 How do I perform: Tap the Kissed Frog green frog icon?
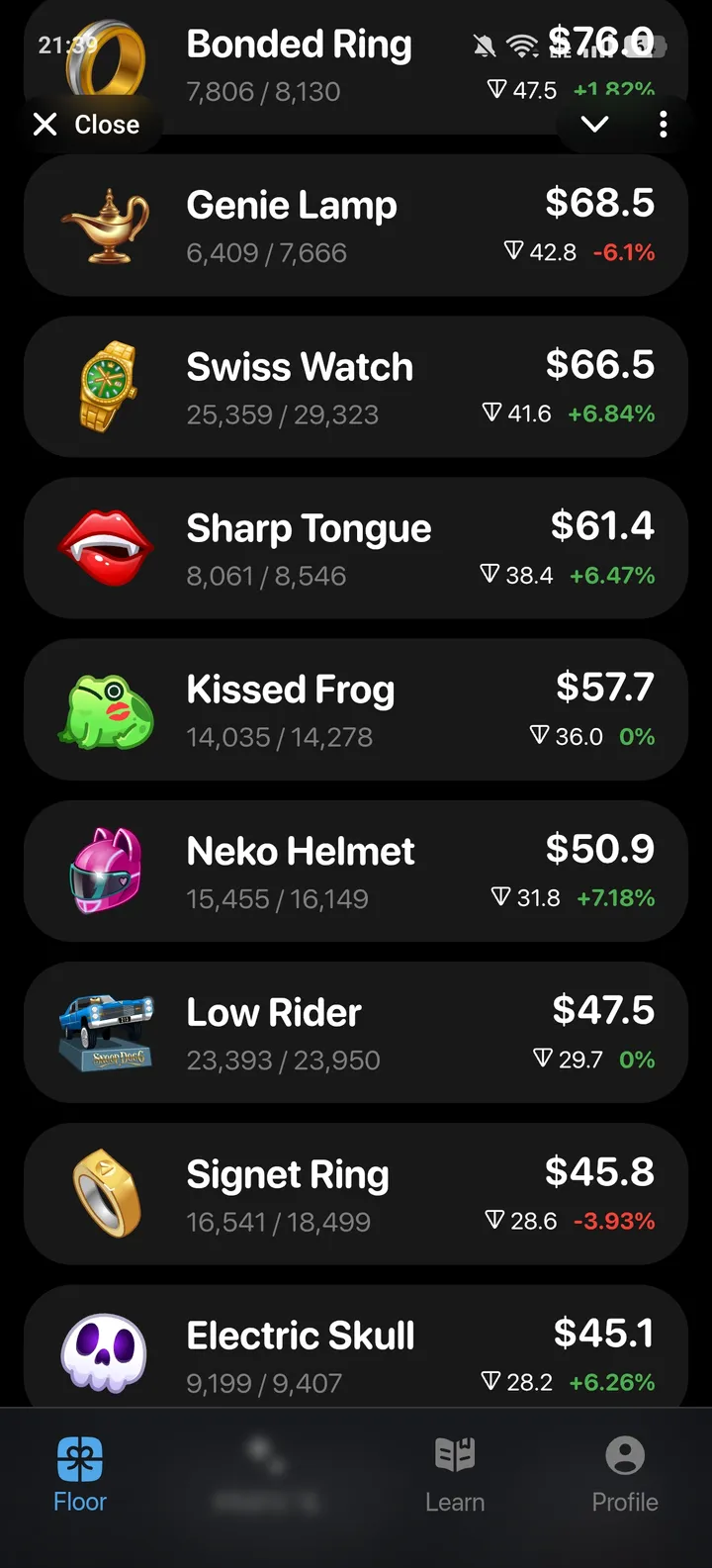pyautogui.click(x=106, y=710)
